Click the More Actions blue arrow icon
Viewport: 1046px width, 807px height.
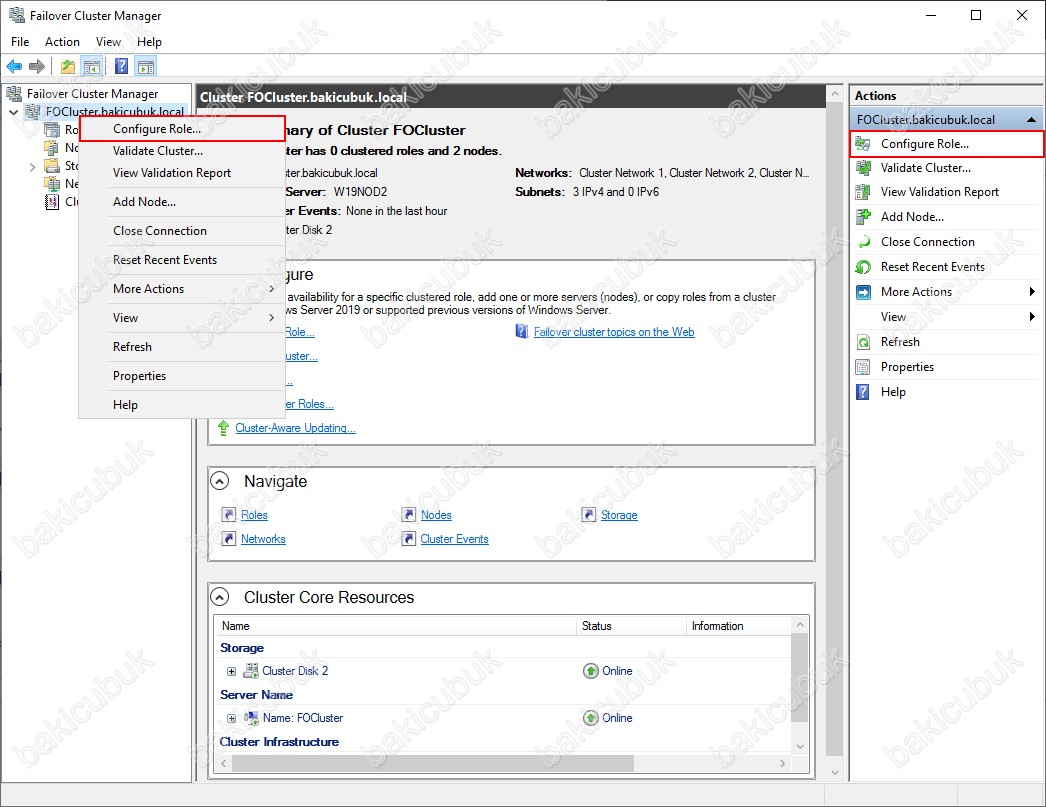coord(863,291)
